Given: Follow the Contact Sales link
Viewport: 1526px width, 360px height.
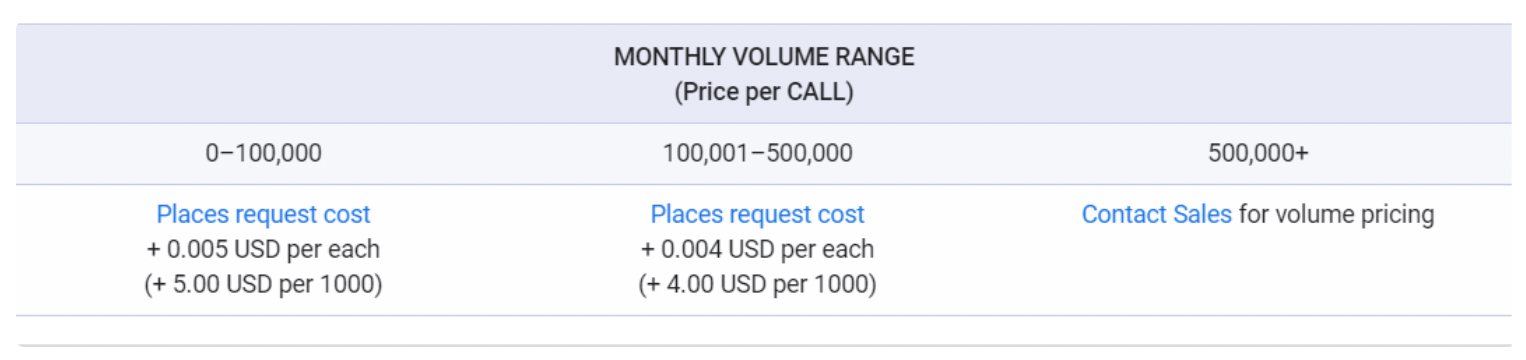Looking at the screenshot, I should click(x=1156, y=214).
